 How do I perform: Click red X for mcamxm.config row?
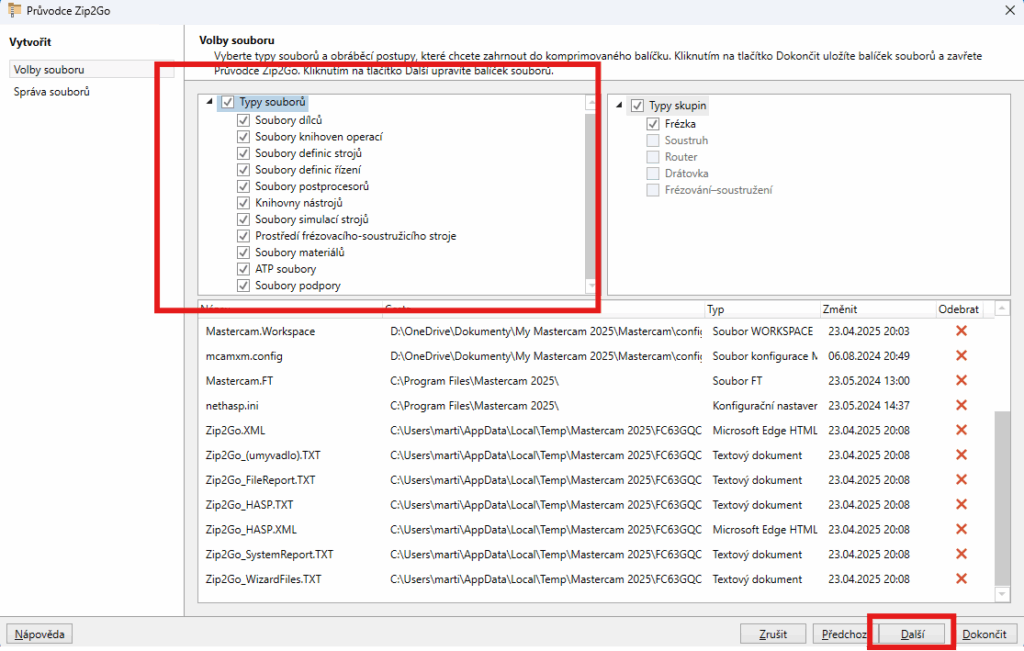pos(961,355)
